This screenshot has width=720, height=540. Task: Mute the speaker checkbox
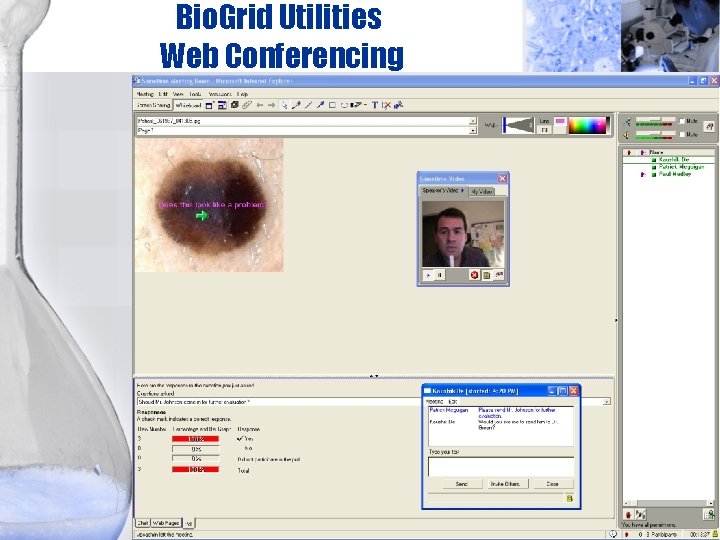(x=682, y=134)
